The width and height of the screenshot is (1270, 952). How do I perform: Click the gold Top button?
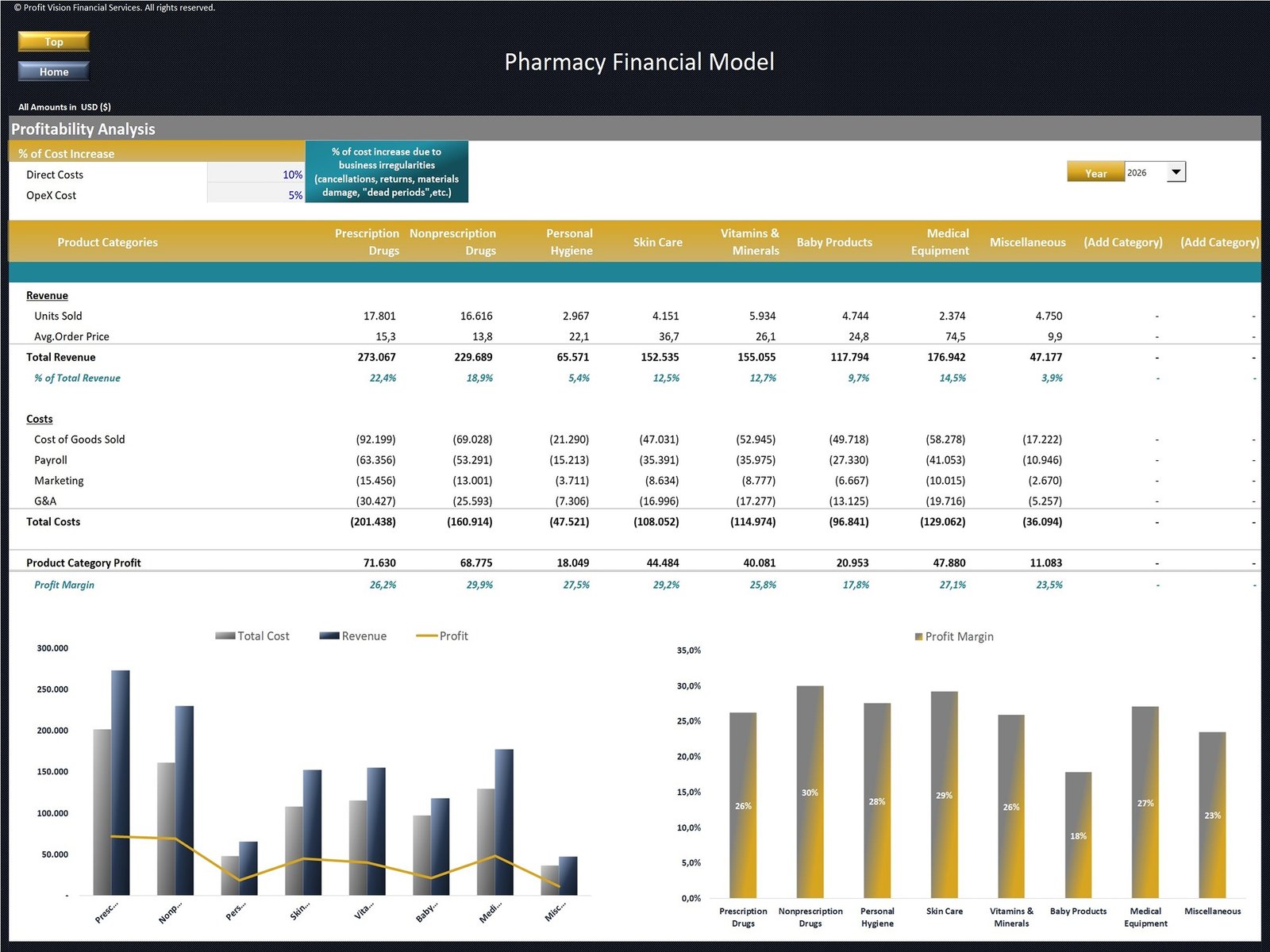click(53, 41)
